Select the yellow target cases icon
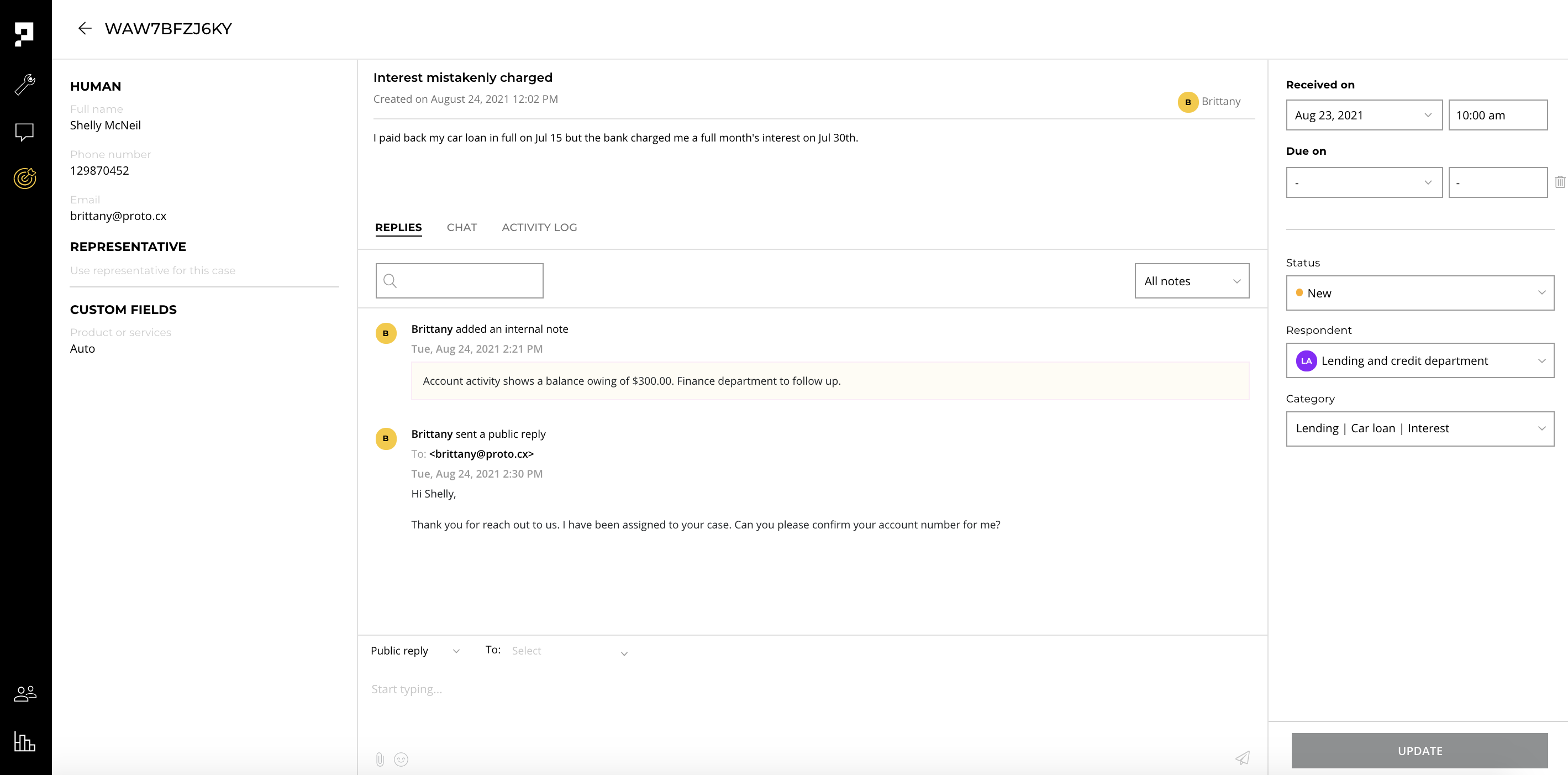 click(25, 179)
